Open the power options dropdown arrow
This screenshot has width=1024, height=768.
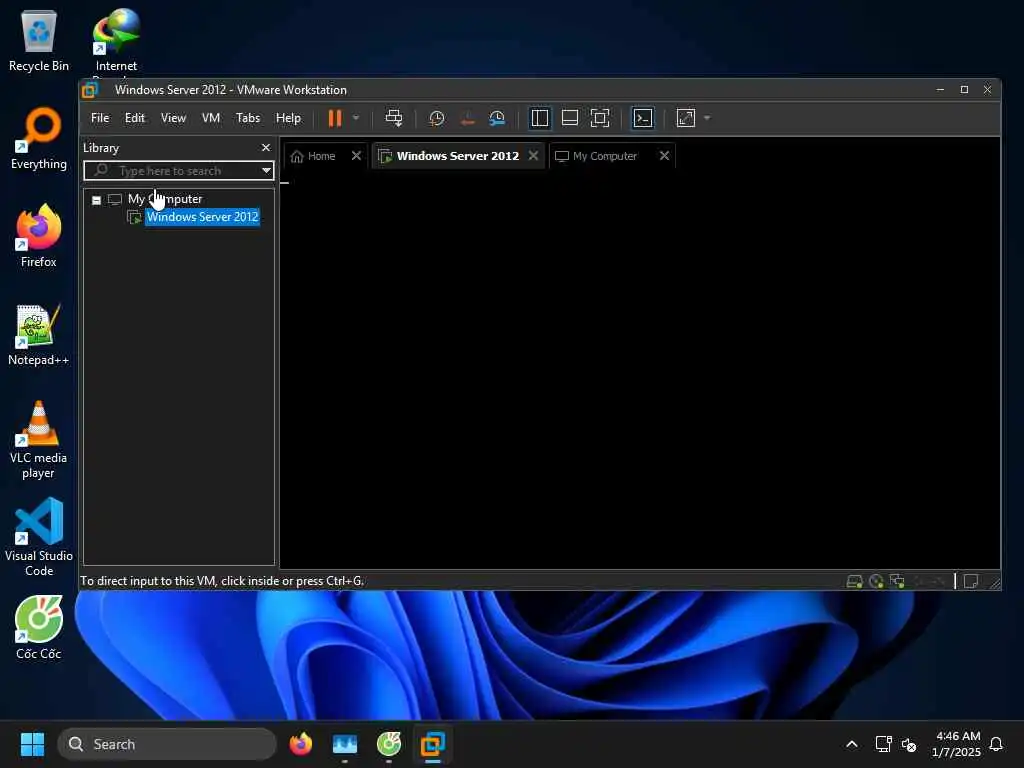(x=356, y=118)
